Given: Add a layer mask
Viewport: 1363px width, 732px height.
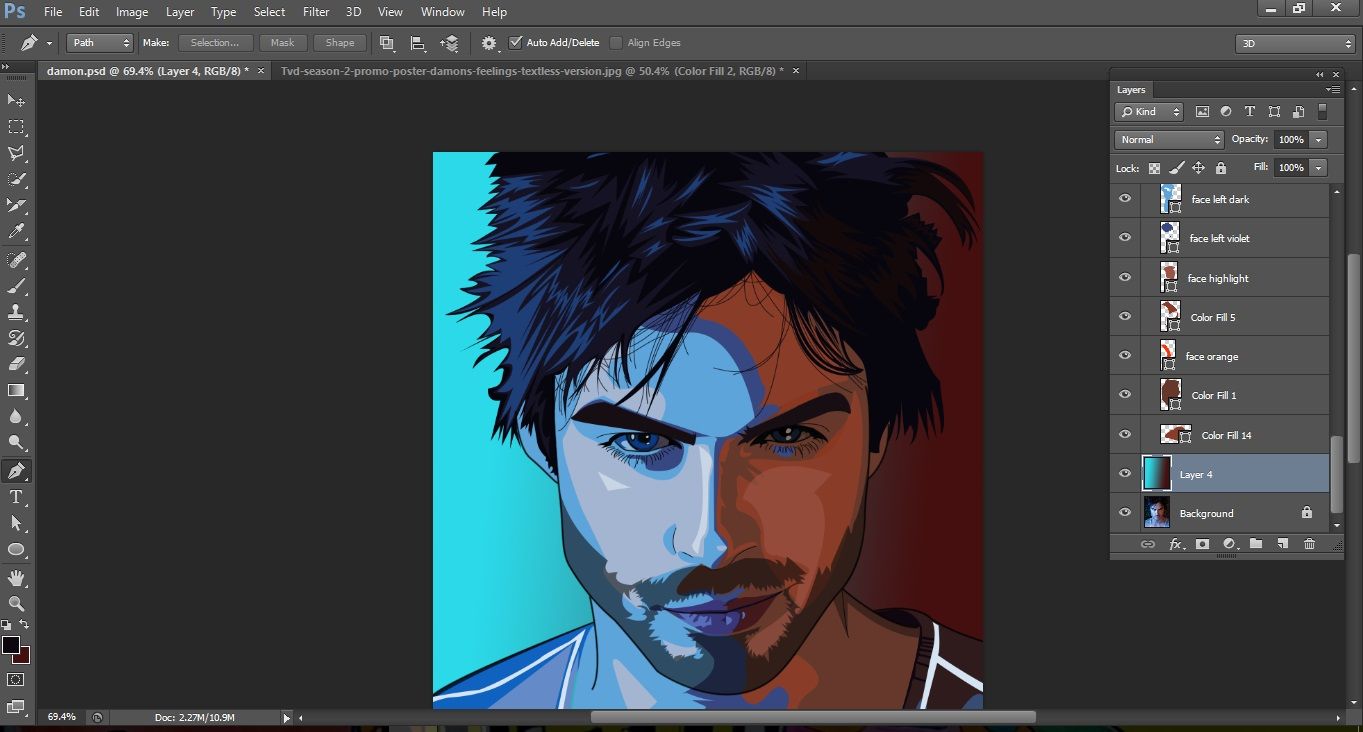Looking at the screenshot, I should 1202,544.
